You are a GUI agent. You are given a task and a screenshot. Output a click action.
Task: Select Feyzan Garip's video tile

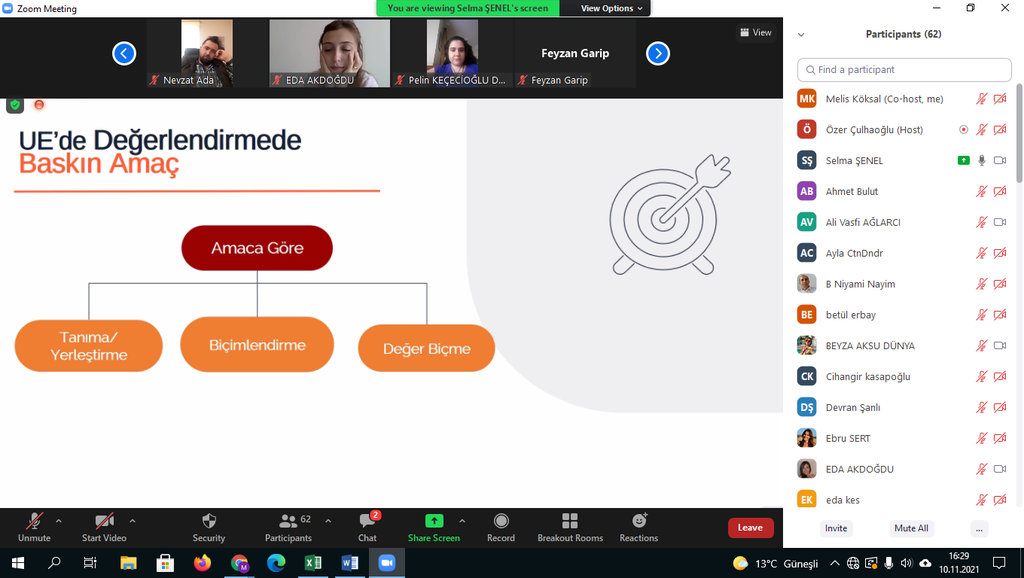pos(575,53)
